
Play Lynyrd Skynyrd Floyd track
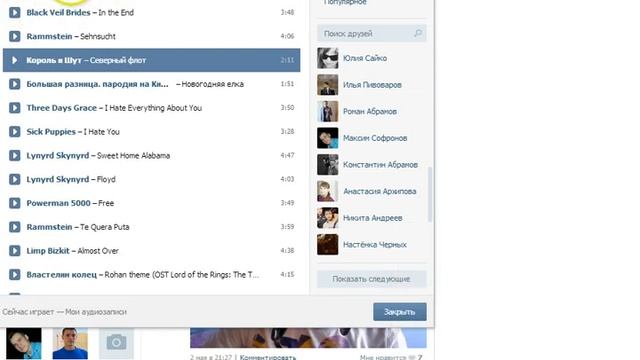click(15, 179)
